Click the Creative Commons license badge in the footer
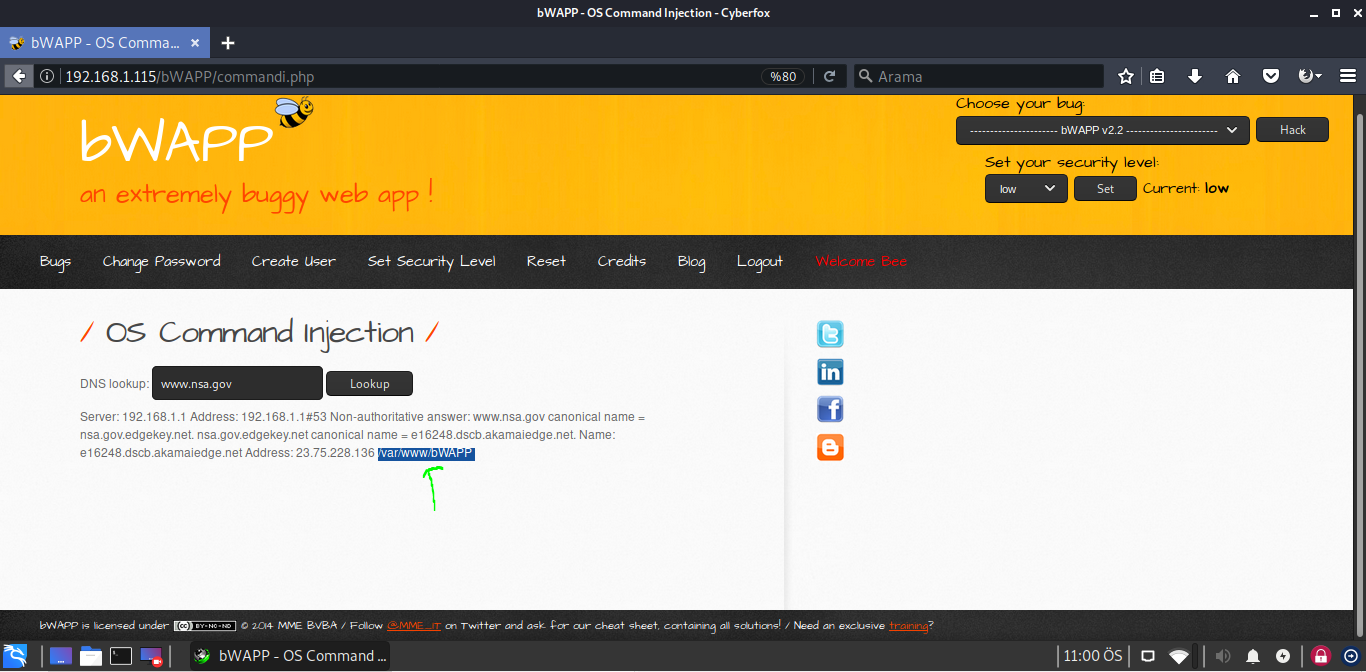The width and height of the screenshot is (1366, 672). (205, 626)
